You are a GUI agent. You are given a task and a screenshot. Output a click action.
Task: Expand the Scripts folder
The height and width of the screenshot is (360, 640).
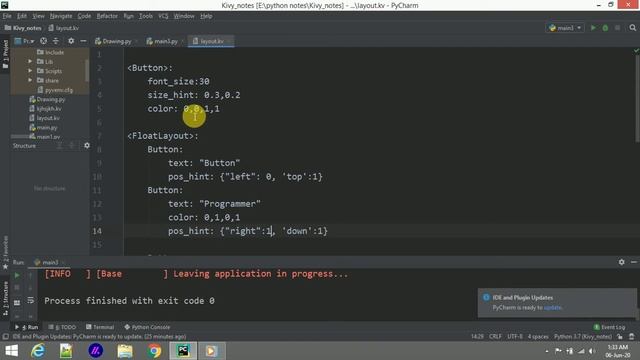click(x=30, y=71)
